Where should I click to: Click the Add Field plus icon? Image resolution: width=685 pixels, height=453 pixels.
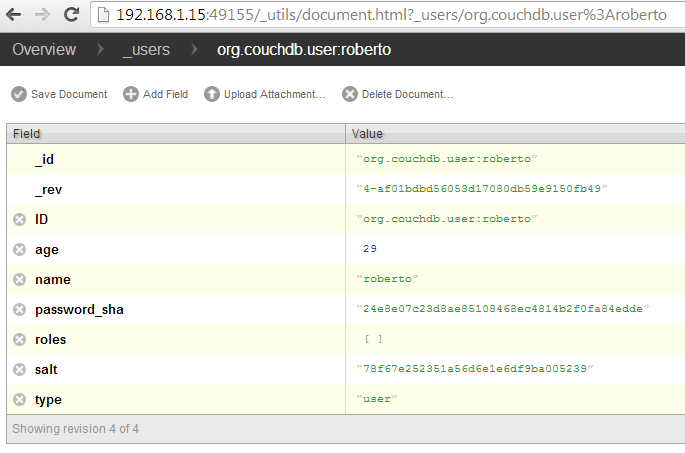131,94
